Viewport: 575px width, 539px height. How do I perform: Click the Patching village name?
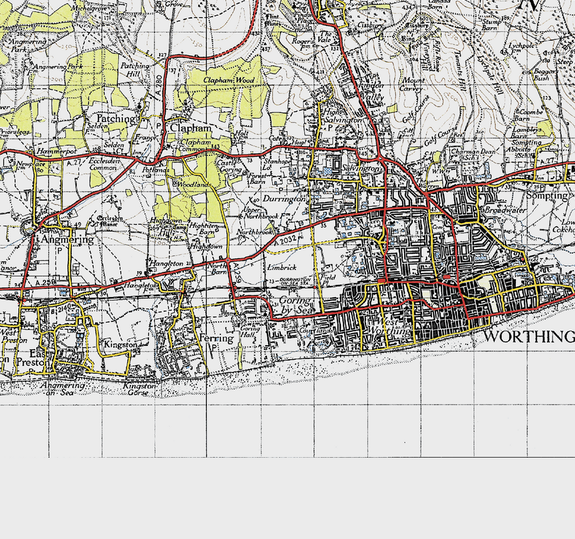[116, 119]
